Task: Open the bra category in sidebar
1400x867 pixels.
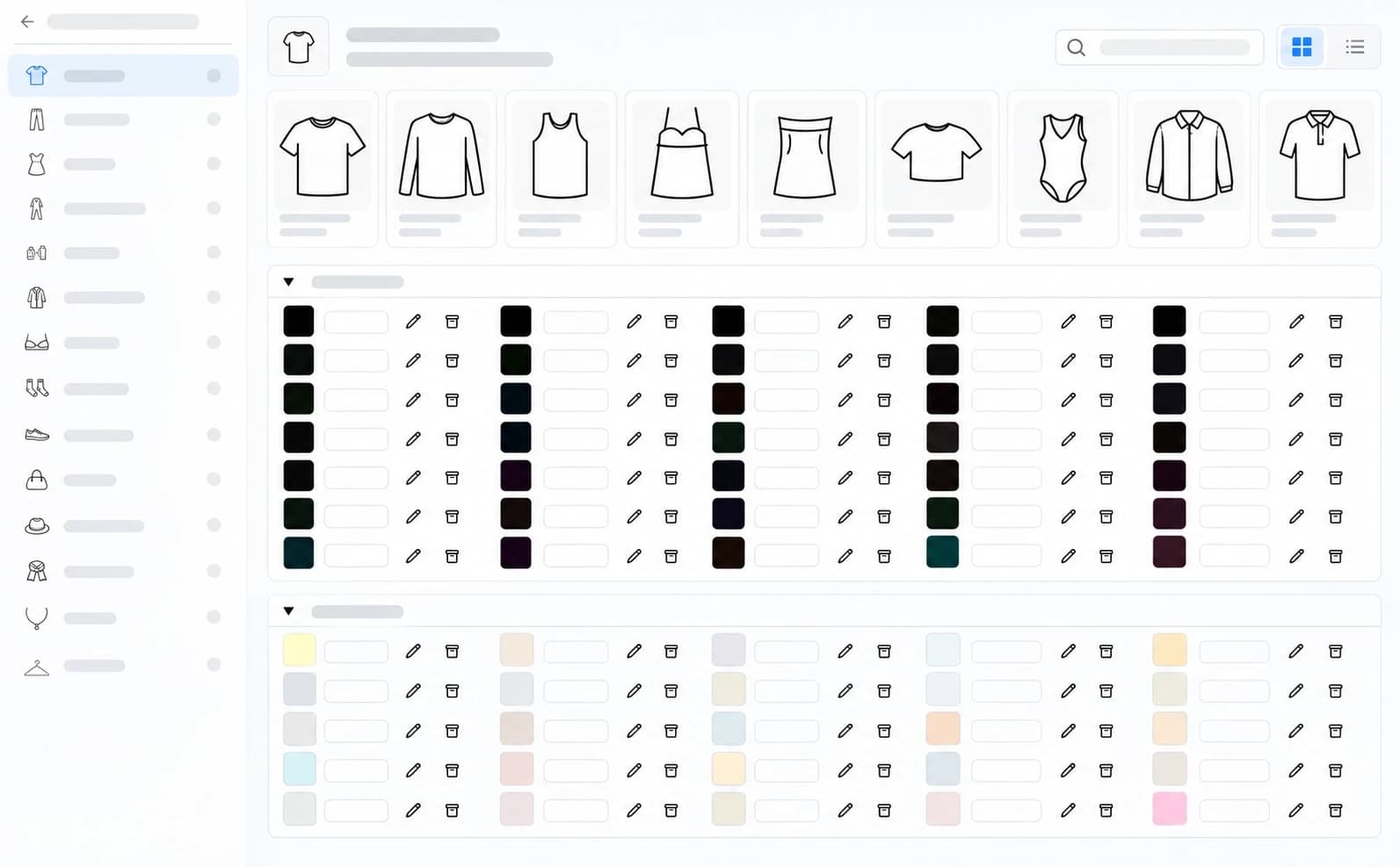Action: (x=123, y=343)
